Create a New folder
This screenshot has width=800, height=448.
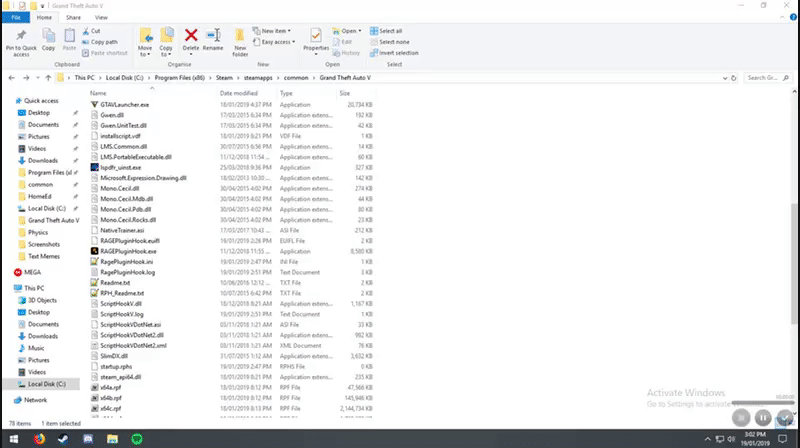click(x=240, y=42)
